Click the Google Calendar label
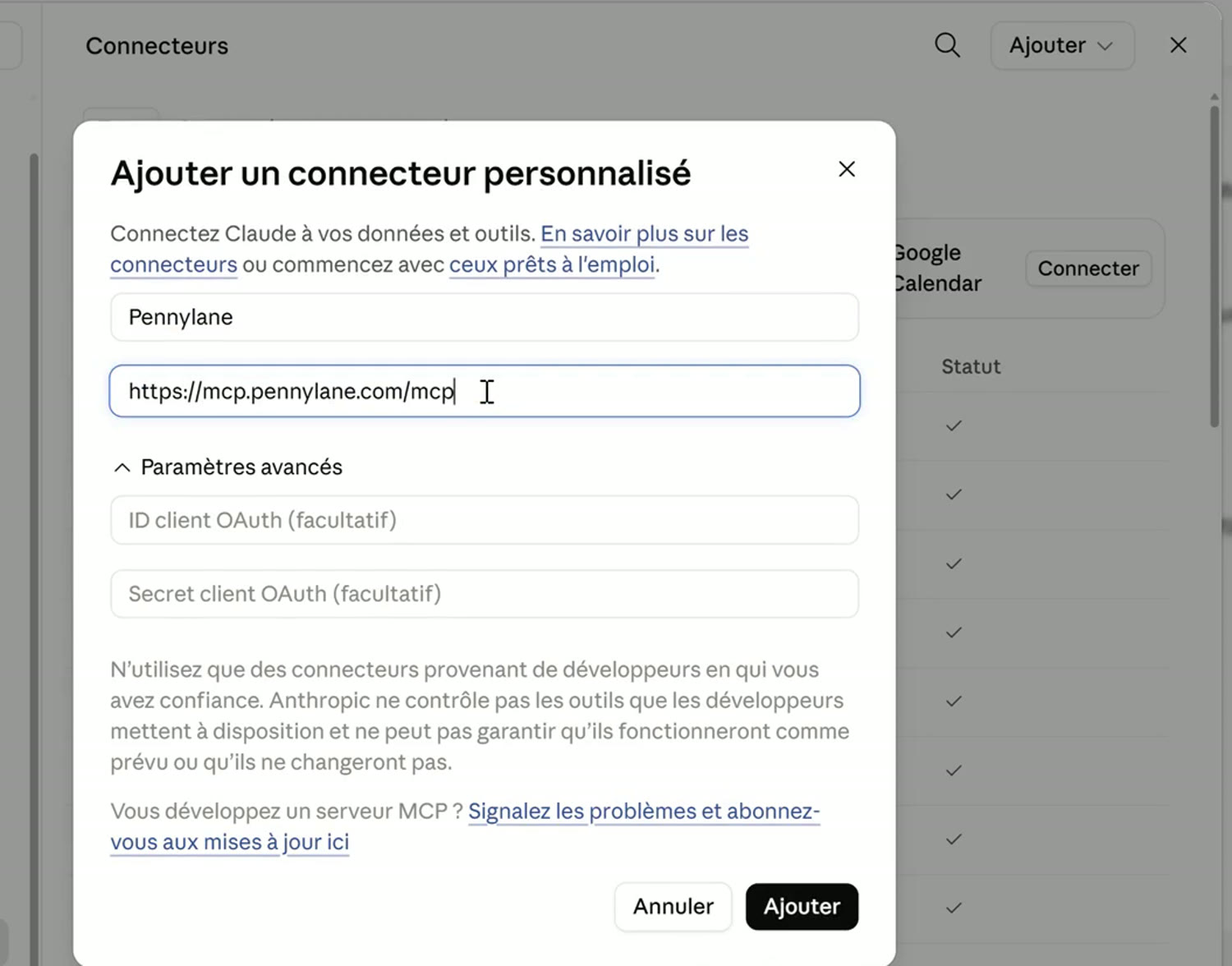The width and height of the screenshot is (1232, 966). pyautogui.click(x=937, y=268)
